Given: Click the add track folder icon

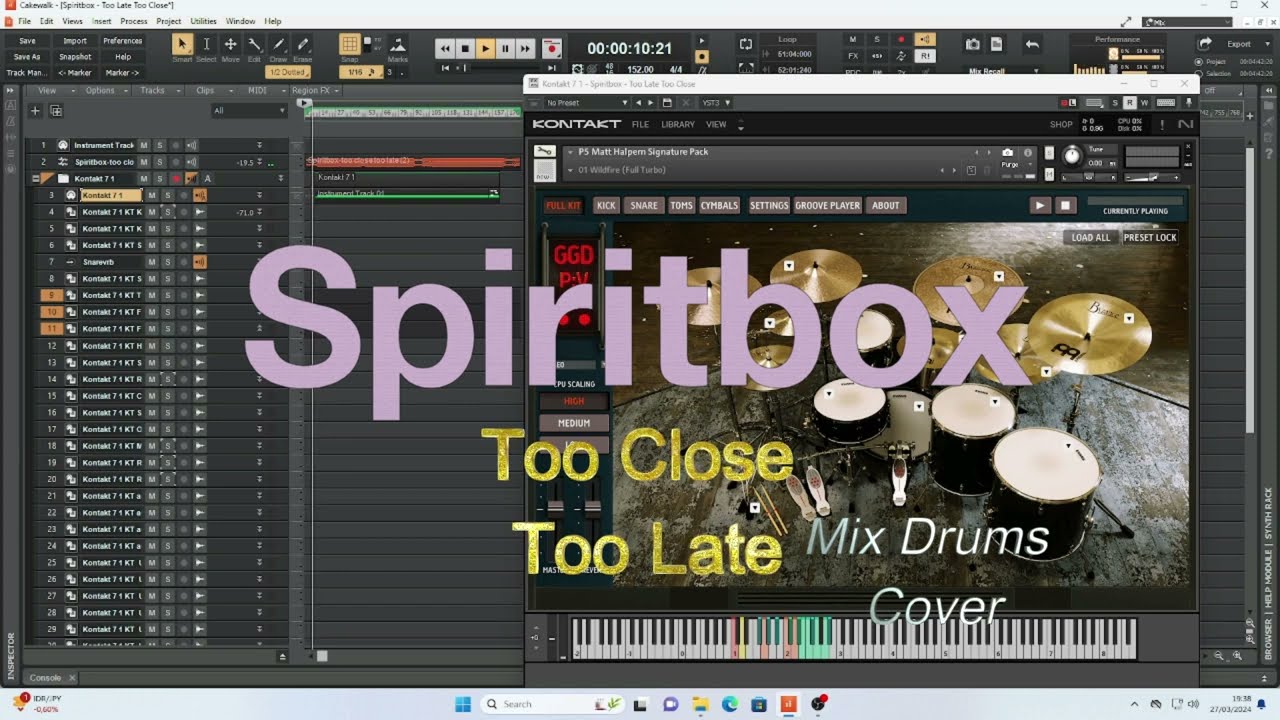Looking at the screenshot, I should (x=56, y=111).
